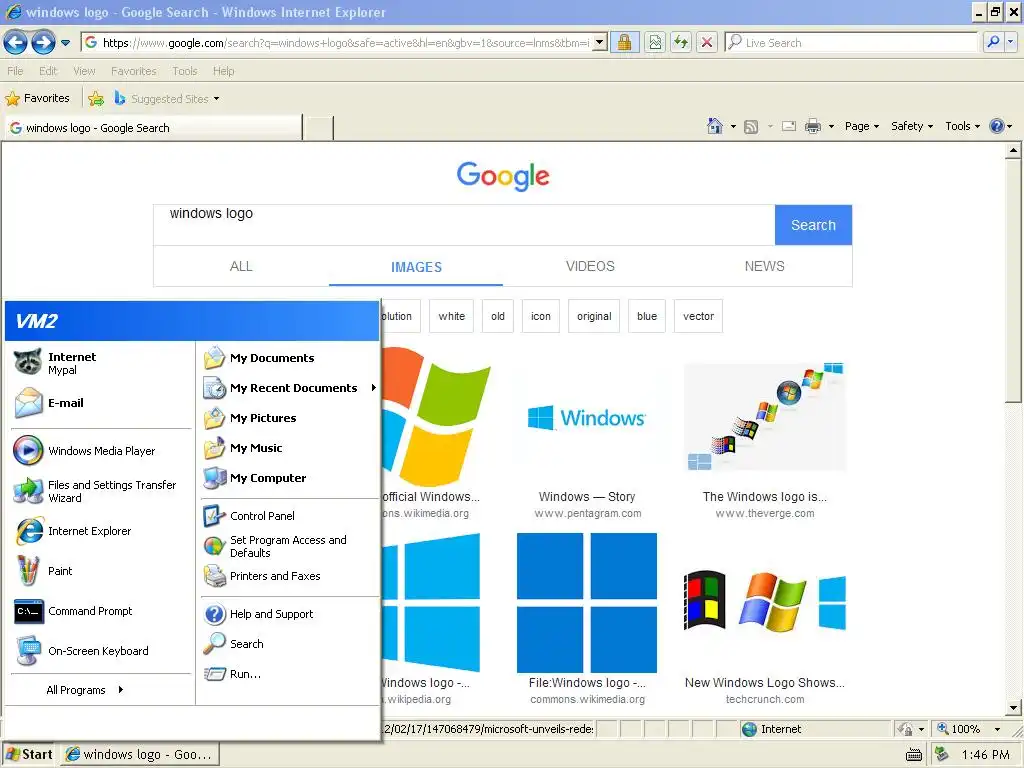Open the Favorites star button

point(37,99)
